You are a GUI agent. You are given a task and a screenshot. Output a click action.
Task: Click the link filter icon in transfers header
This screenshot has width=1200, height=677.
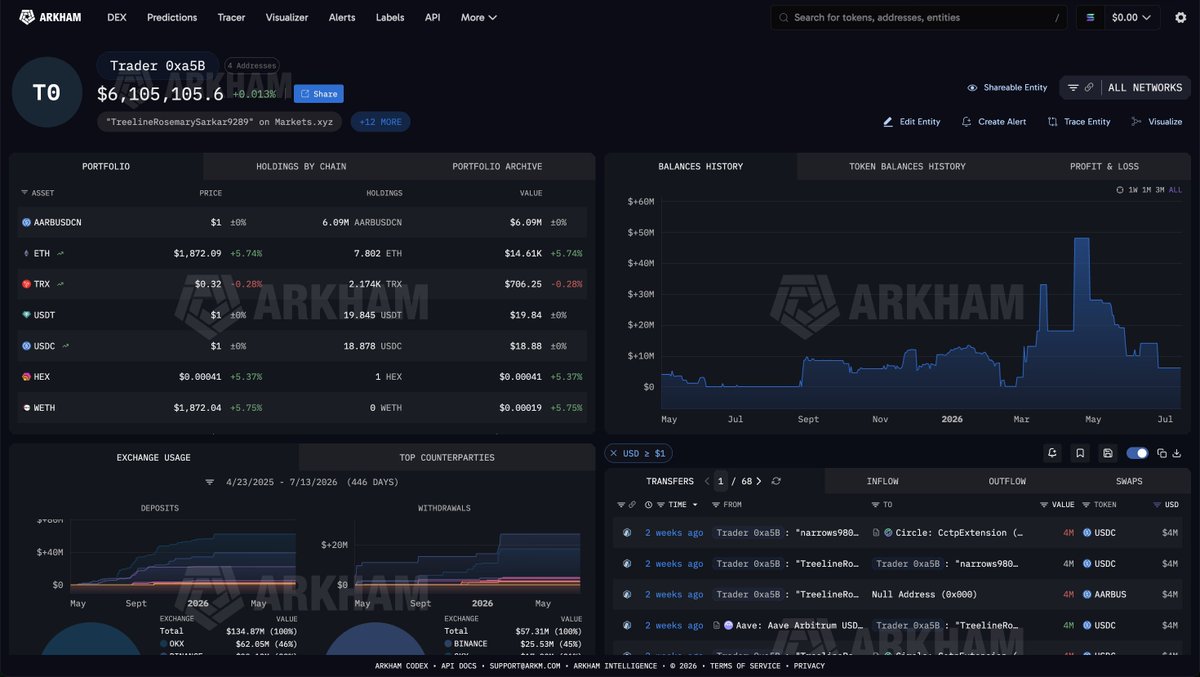point(632,505)
